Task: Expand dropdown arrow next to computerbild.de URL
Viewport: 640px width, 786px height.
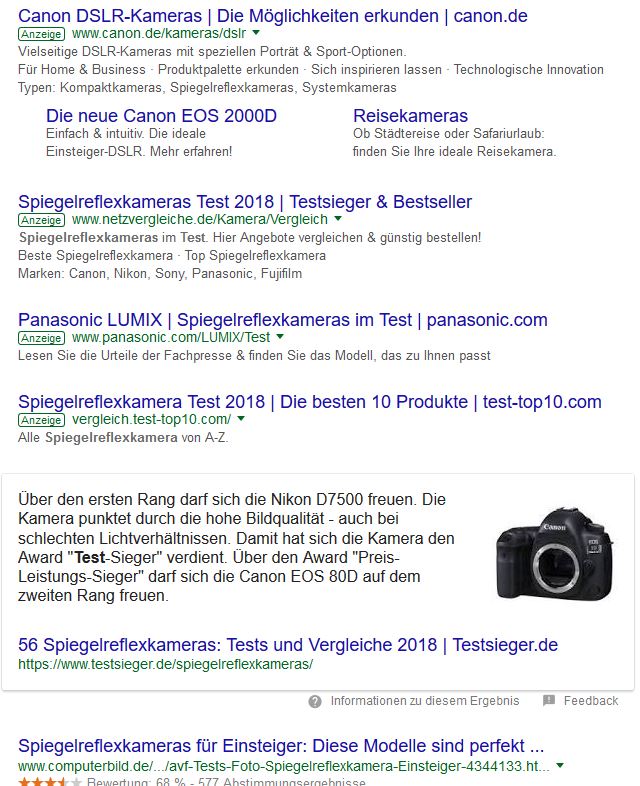Action: pos(560,765)
